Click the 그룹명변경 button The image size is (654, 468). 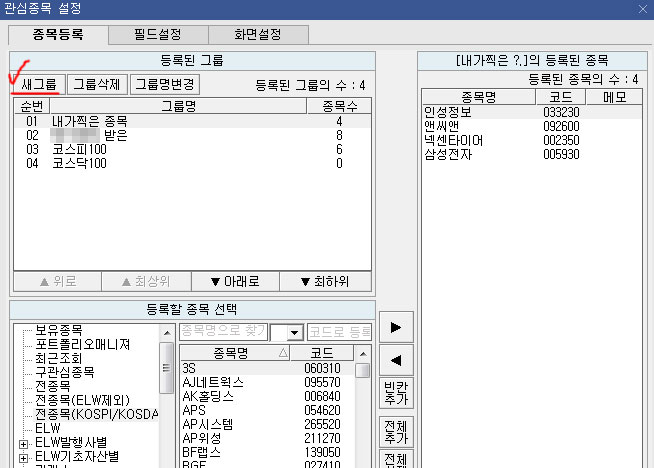pyautogui.click(x=165, y=85)
